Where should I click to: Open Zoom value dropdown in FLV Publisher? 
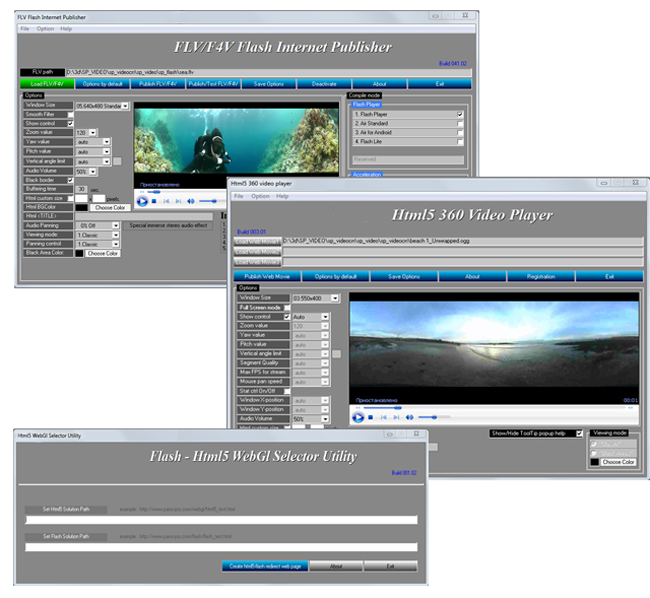pyautogui.click(x=93, y=133)
